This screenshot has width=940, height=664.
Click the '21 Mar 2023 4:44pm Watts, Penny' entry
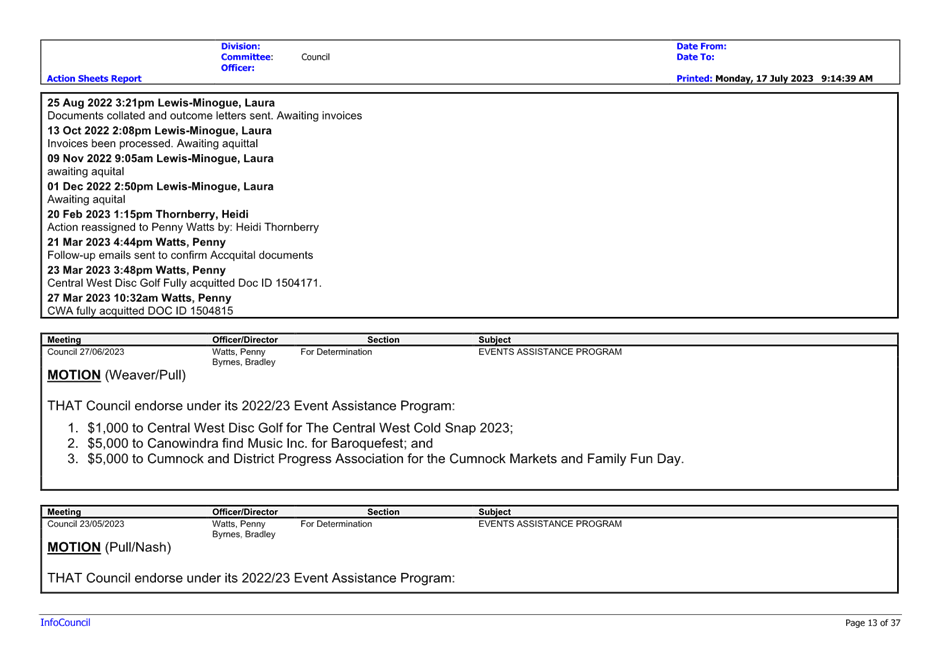pyautogui.click(x=137, y=242)
